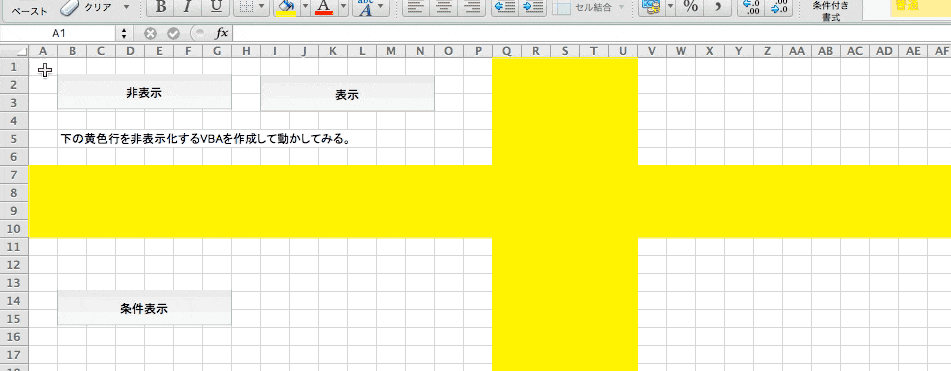
Task: Select row 7 header
Action: [15, 175]
